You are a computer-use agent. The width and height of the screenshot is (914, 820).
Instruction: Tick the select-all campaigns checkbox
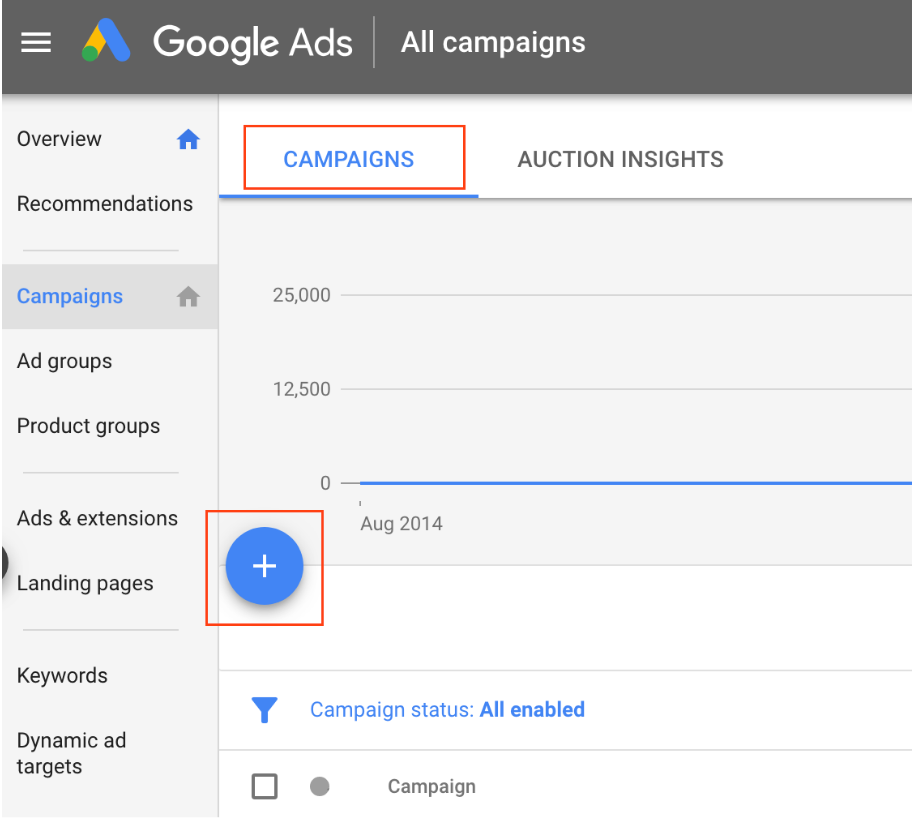point(265,786)
